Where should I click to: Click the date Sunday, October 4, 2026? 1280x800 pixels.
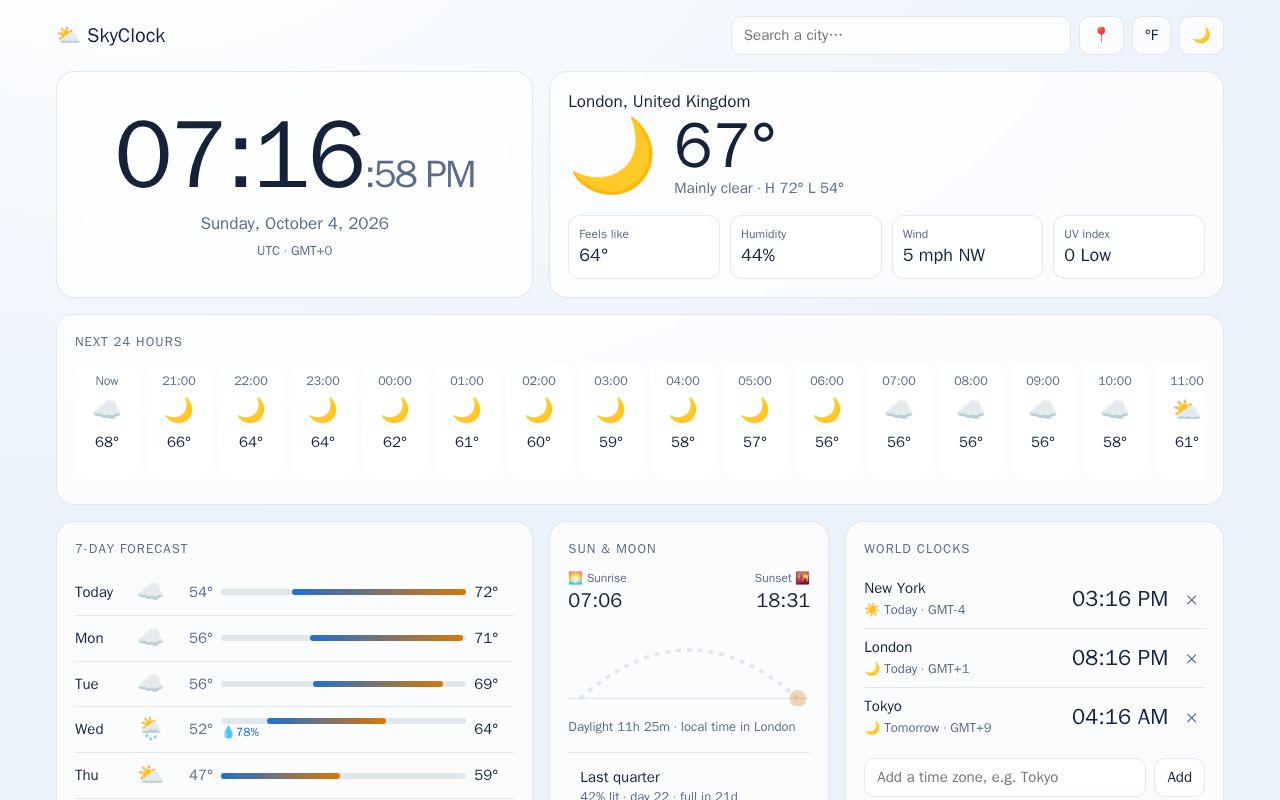(295, 223)
